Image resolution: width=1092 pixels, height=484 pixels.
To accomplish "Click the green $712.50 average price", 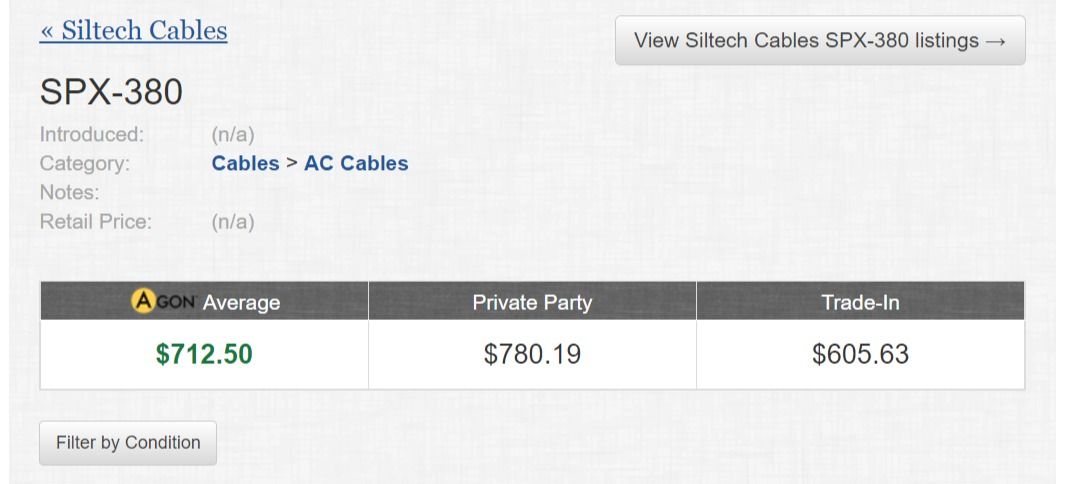I will [x=204, y=354].
